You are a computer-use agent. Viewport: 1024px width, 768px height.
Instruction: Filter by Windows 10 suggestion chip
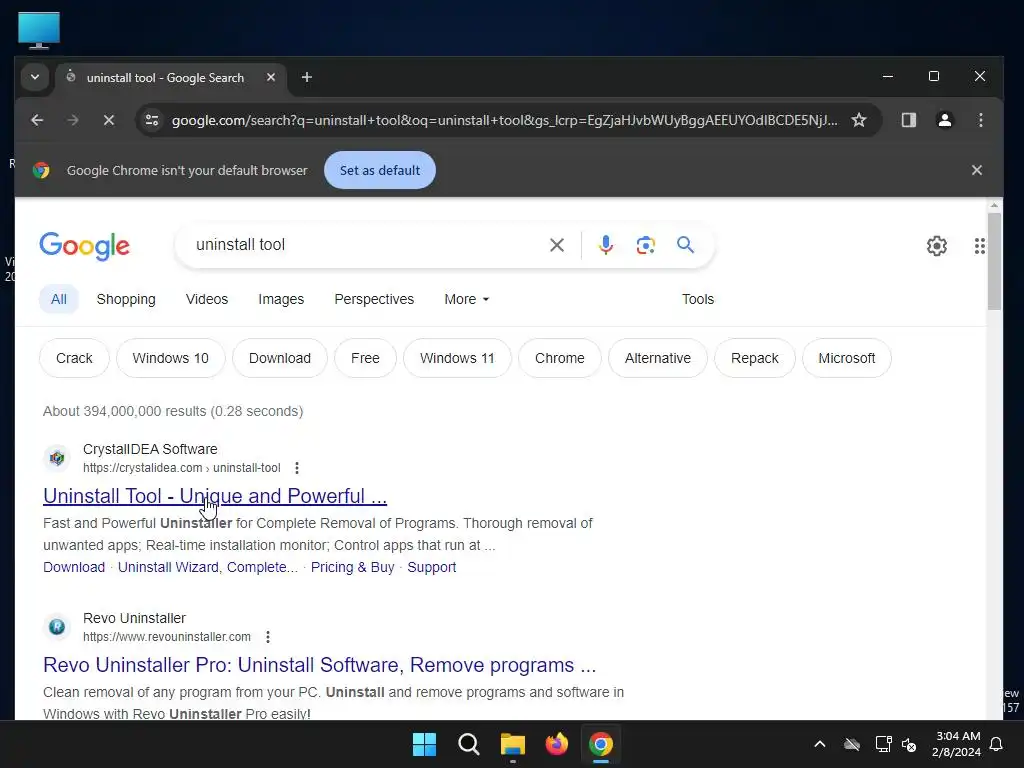click(170, 358)
